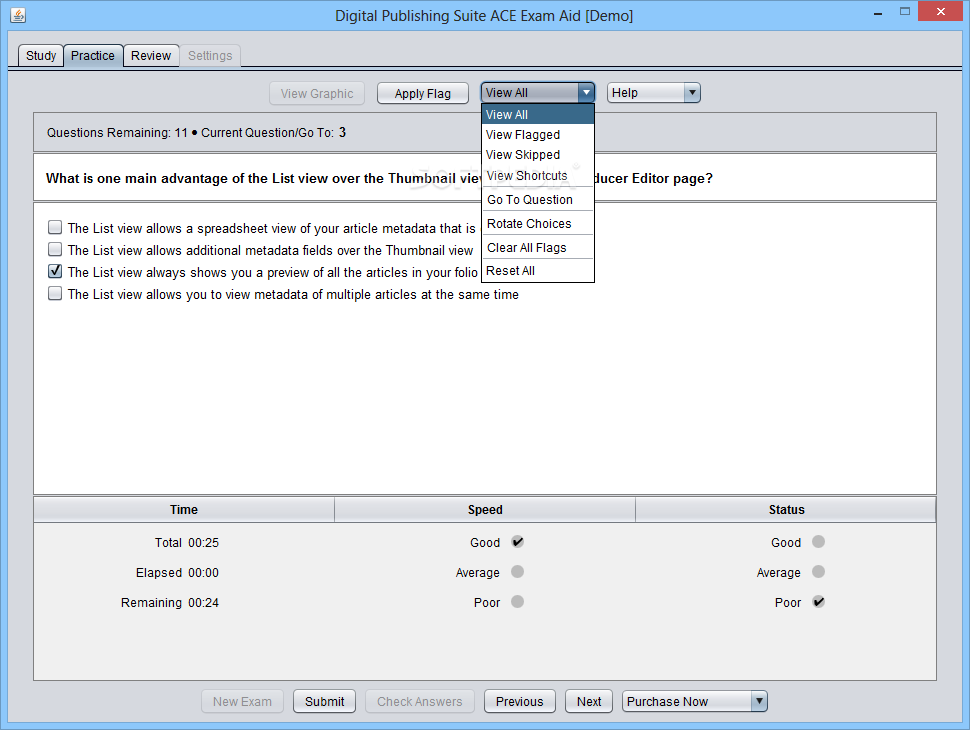
Task: Switch to the Practice tab
Action: pos(93,56)
